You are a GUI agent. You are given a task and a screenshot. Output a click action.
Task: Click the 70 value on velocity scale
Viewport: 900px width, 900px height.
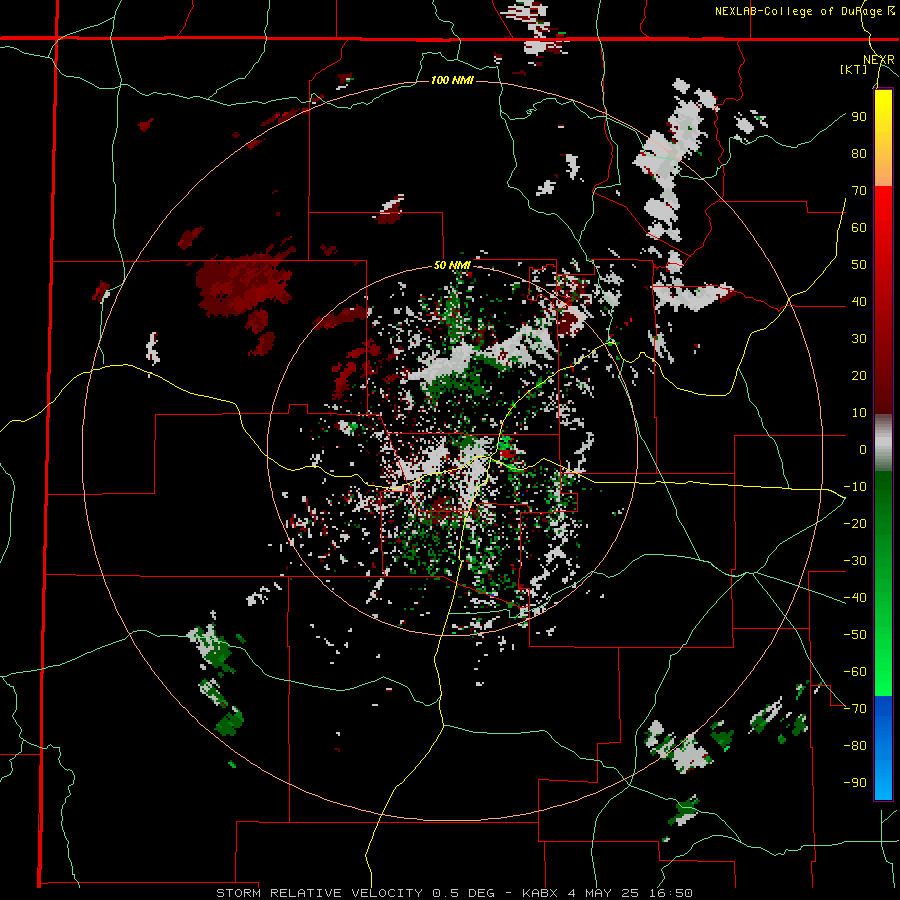coord(859,191)
